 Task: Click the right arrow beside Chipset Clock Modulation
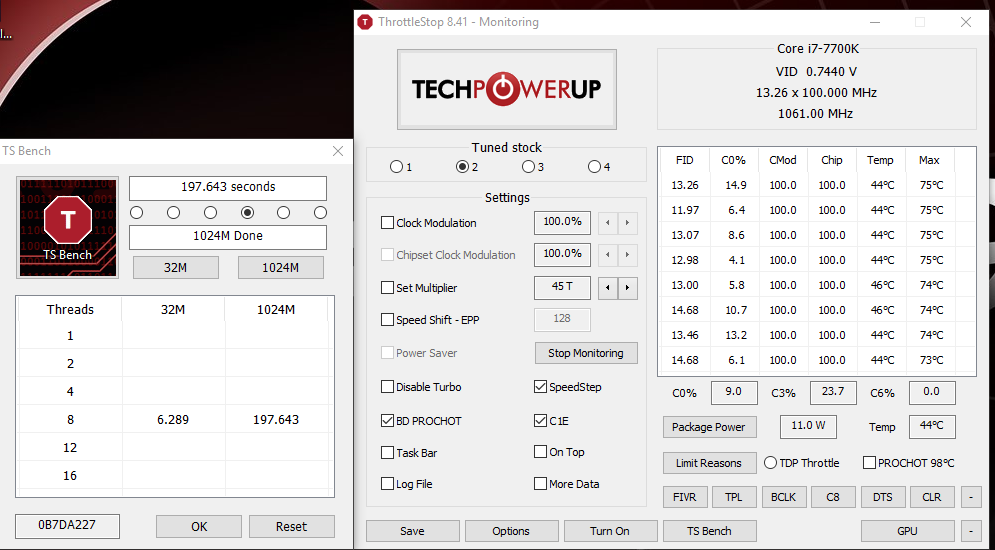628,255
